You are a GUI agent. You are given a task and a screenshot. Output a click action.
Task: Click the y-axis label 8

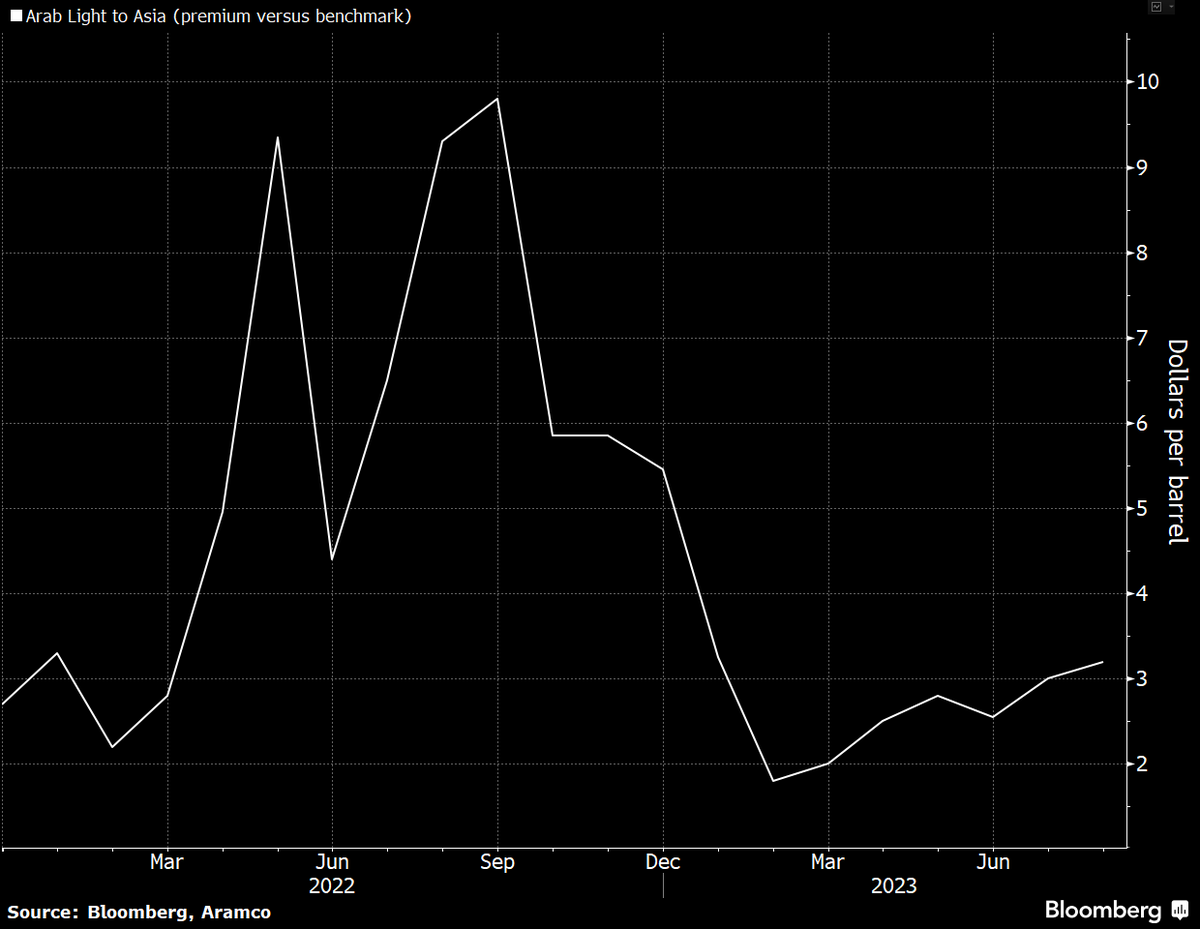click(1143, 253)
